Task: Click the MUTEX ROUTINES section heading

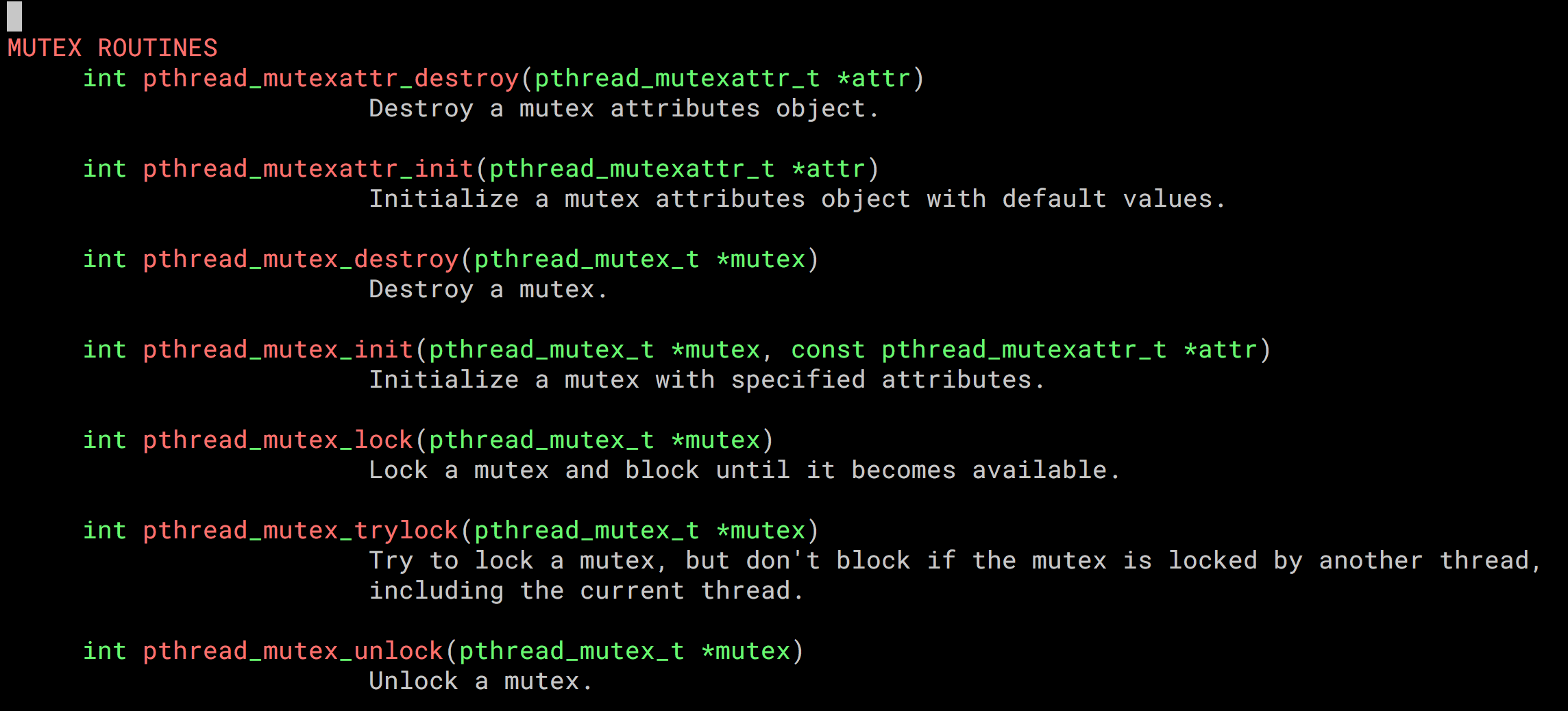Action: (112, 48)
